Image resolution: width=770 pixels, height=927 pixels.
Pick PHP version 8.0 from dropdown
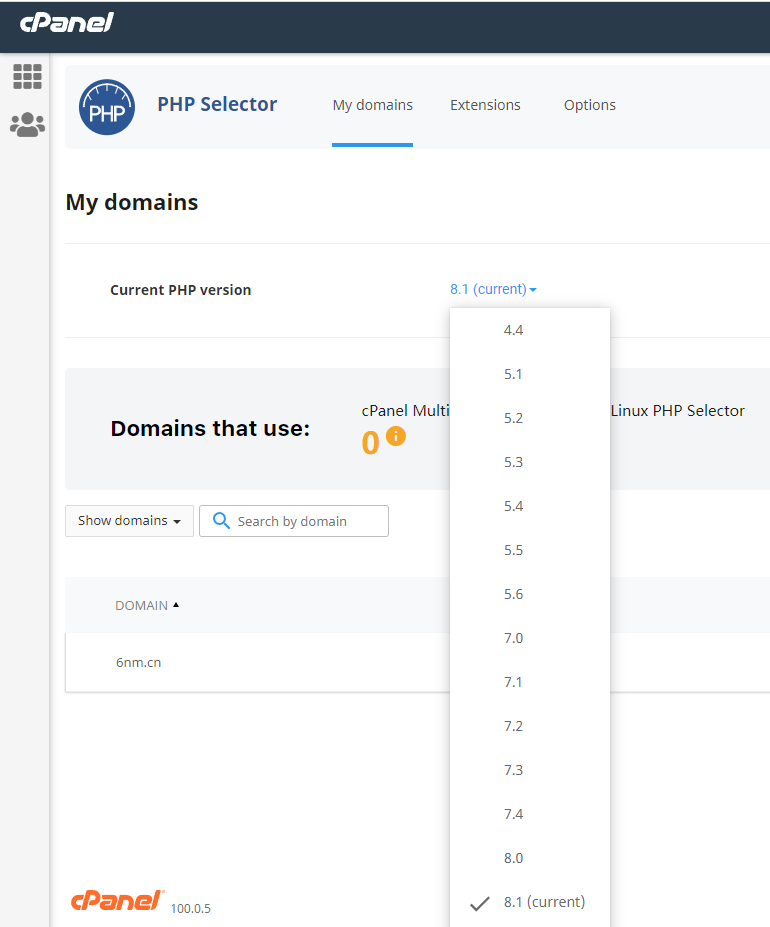click(x=514, y=858)
